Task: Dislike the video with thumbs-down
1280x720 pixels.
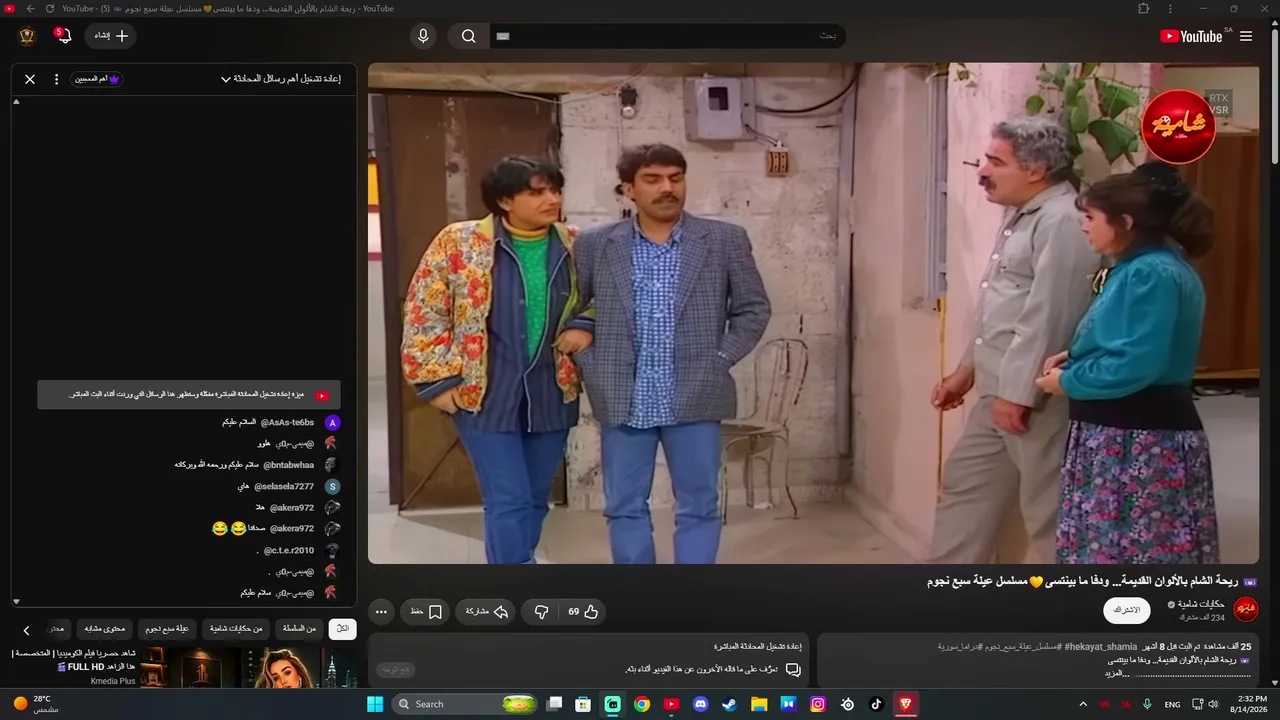Action: pyautogui.click(x=541, y=611)
